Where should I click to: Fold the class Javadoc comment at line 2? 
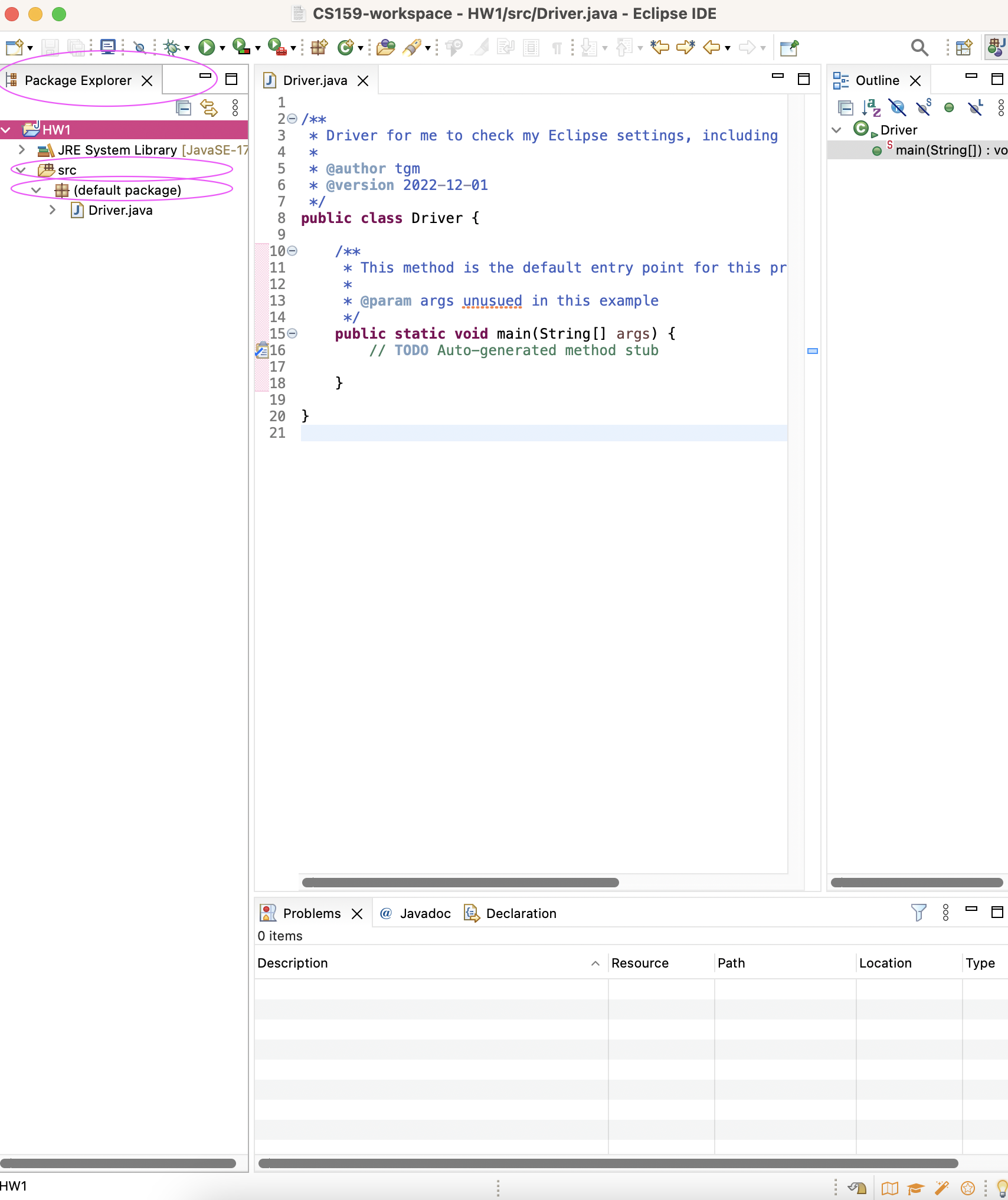click(292, 119)
